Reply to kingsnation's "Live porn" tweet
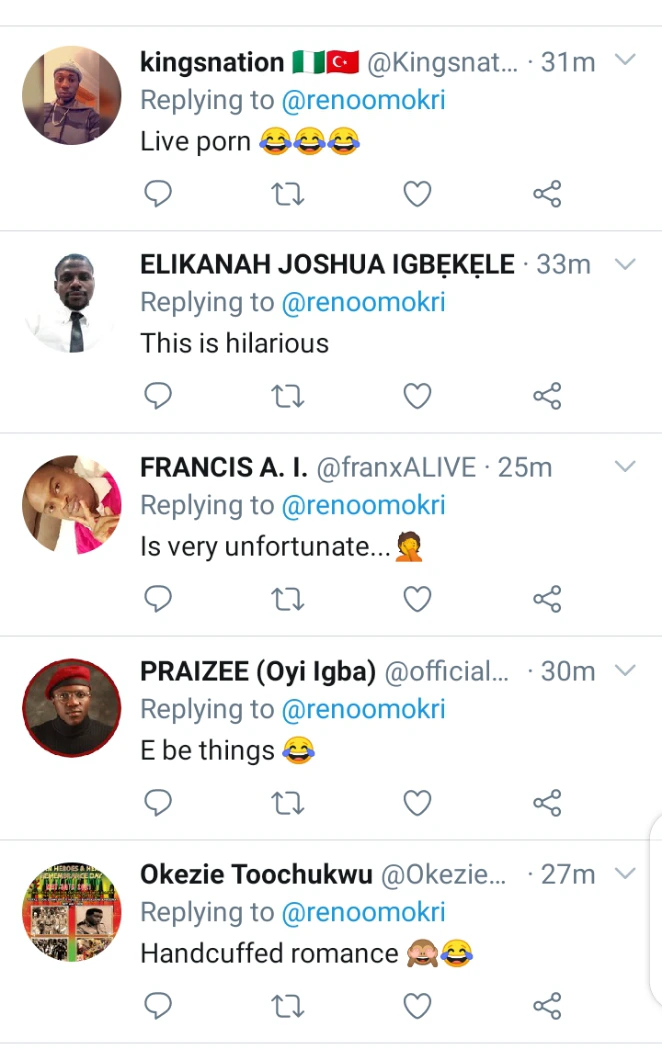 pos(158,193)
